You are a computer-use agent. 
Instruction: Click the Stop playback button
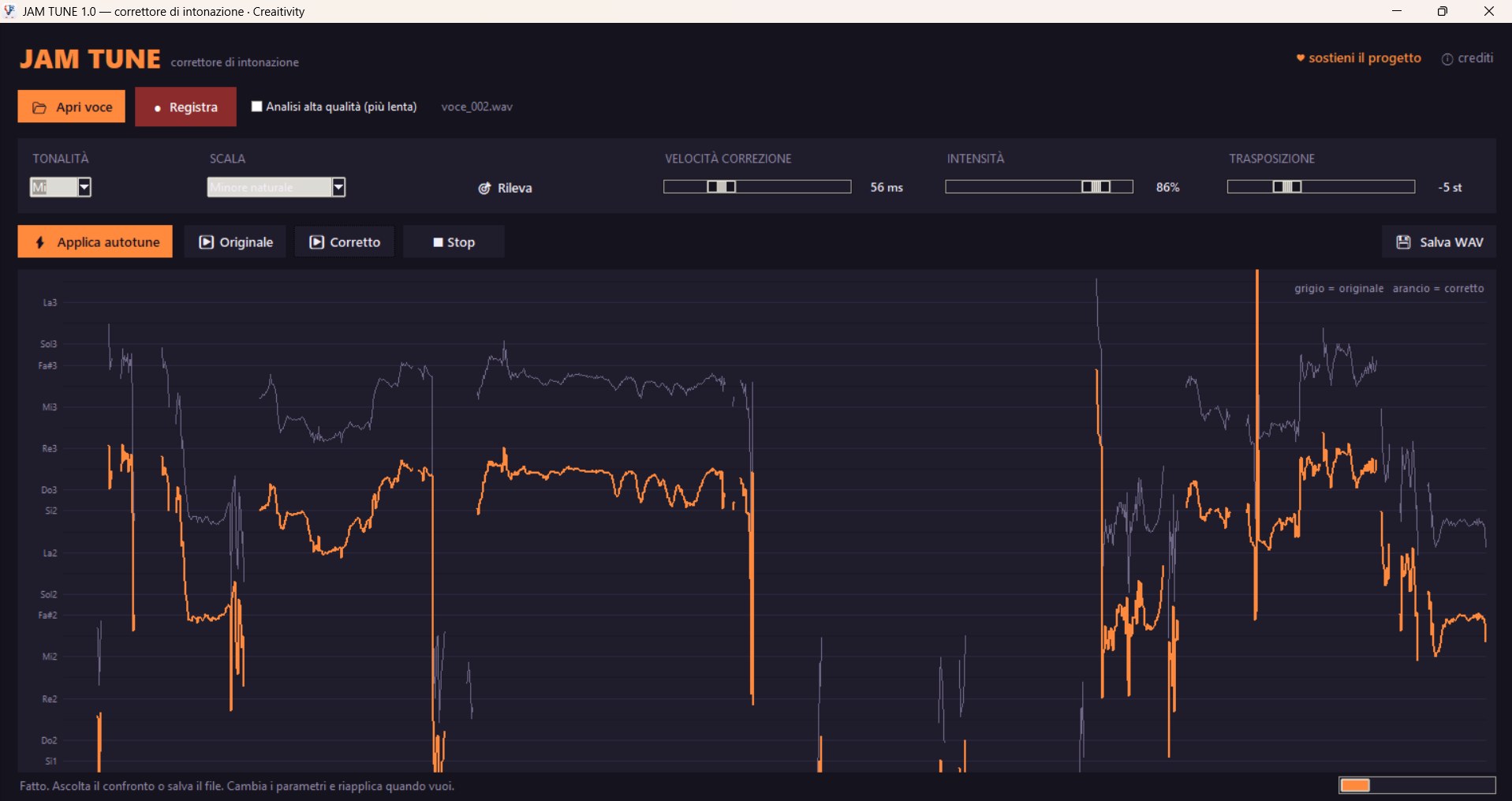[454, 241]
